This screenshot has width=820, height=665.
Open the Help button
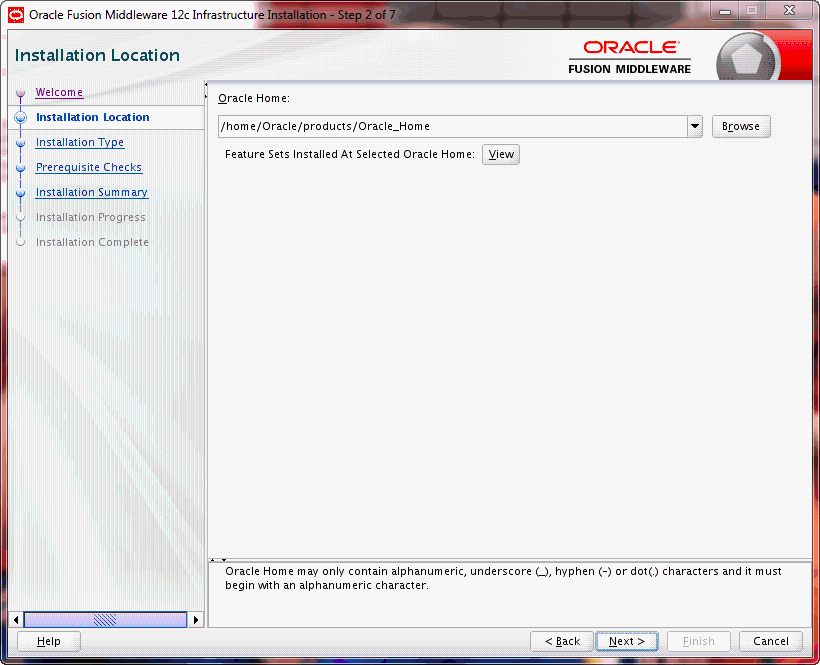pyautogui.click(x=49, y=641)
